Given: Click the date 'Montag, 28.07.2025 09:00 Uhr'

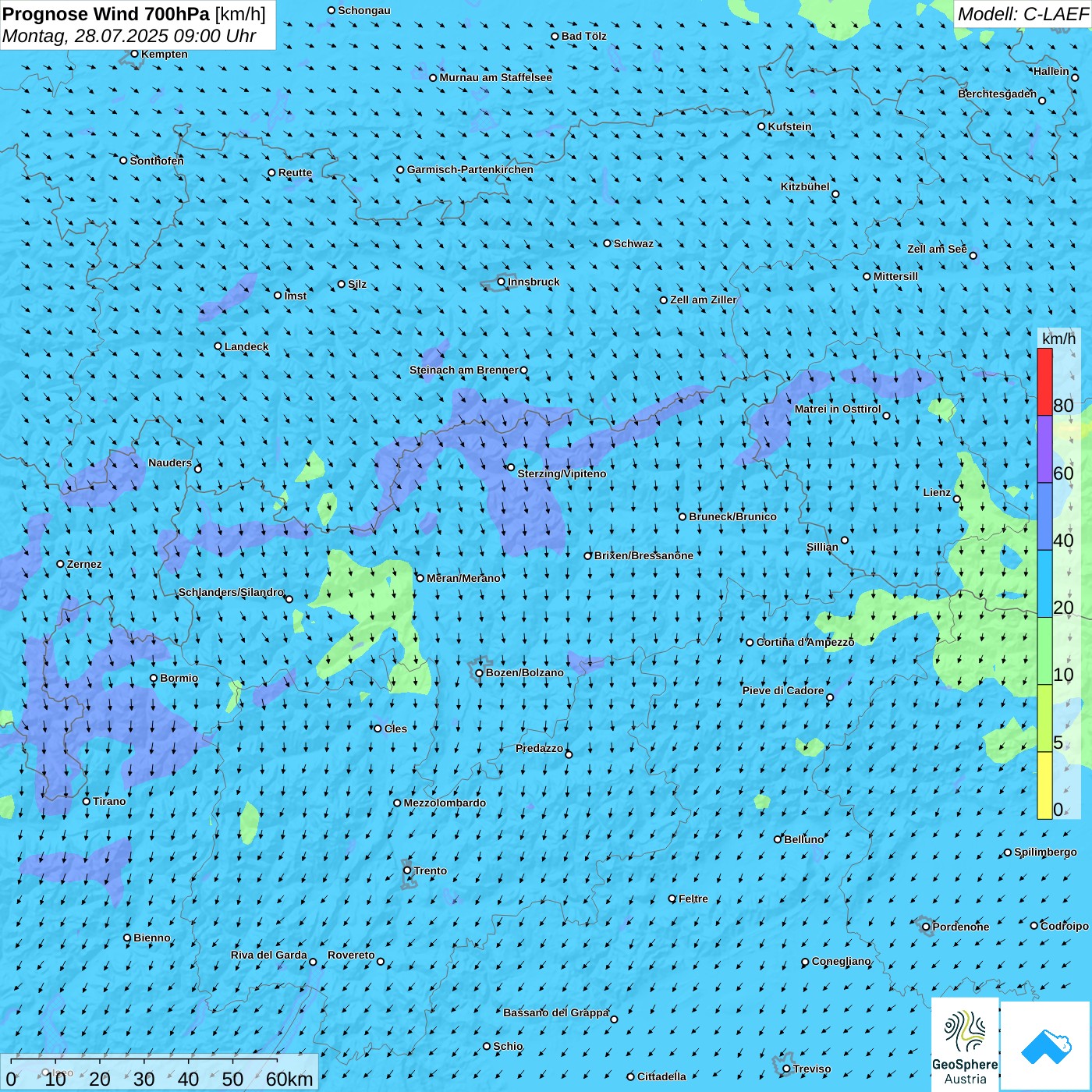Looking at the screenshot, I should [x=129, y=36].
